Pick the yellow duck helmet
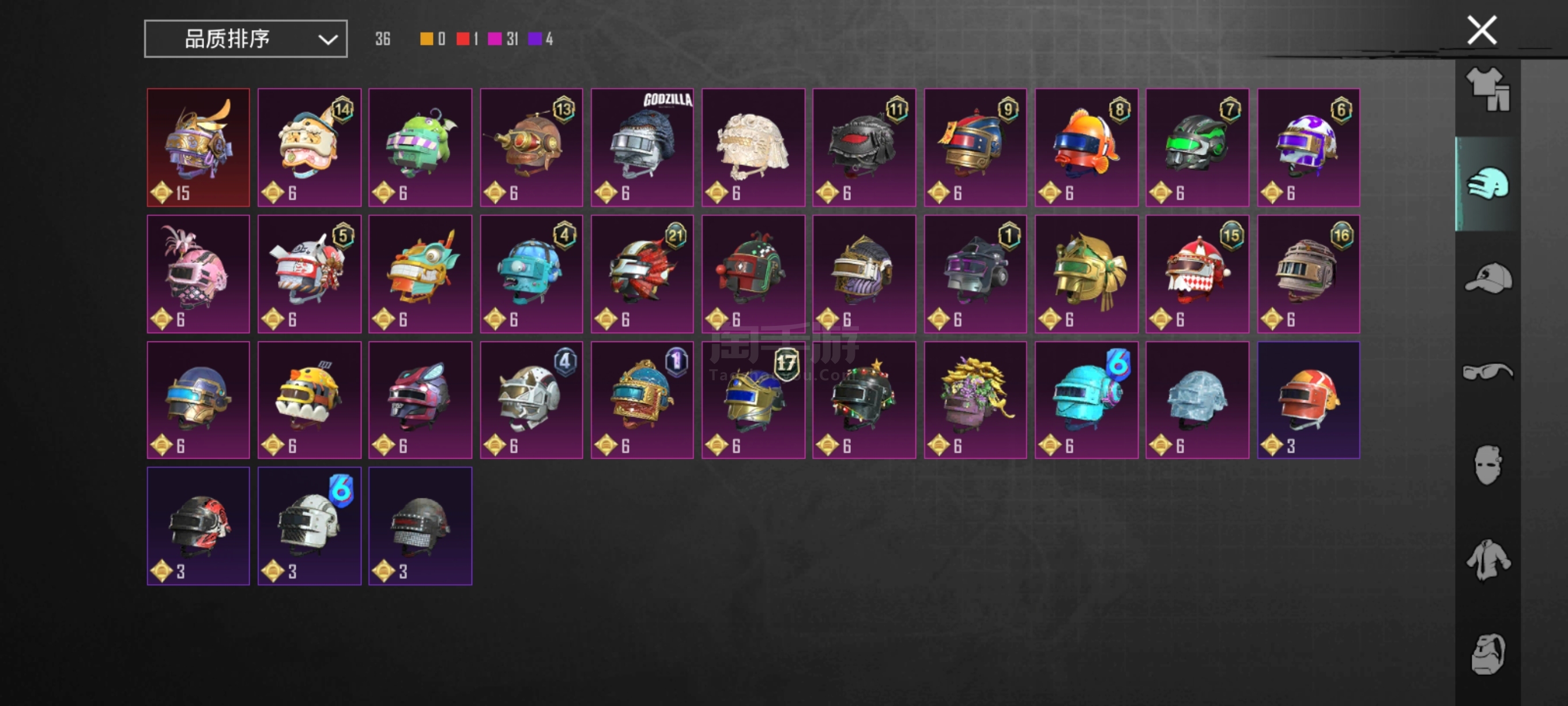 [309, 400]
